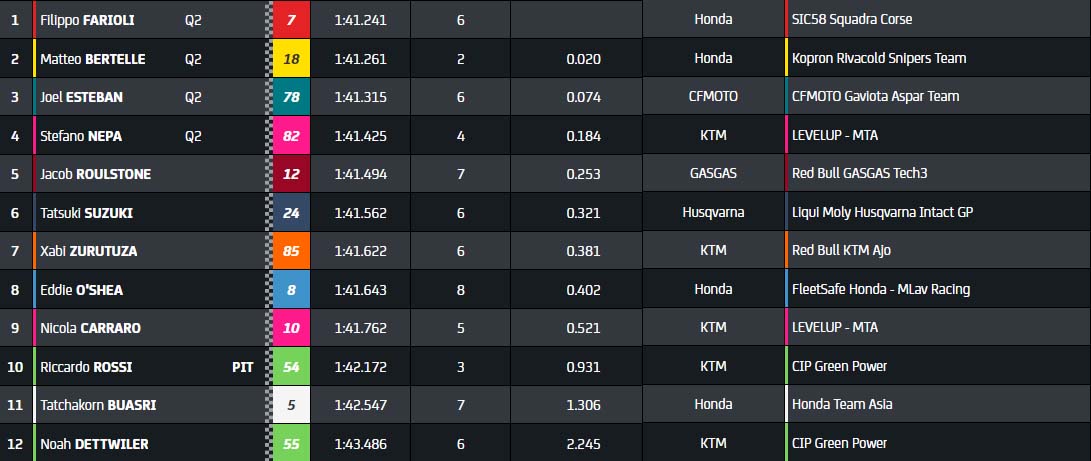Screen dimensions: 1091x461
Task: Click Xabi Zurutuza's orange number 85 badge
Action: [291, 251]
